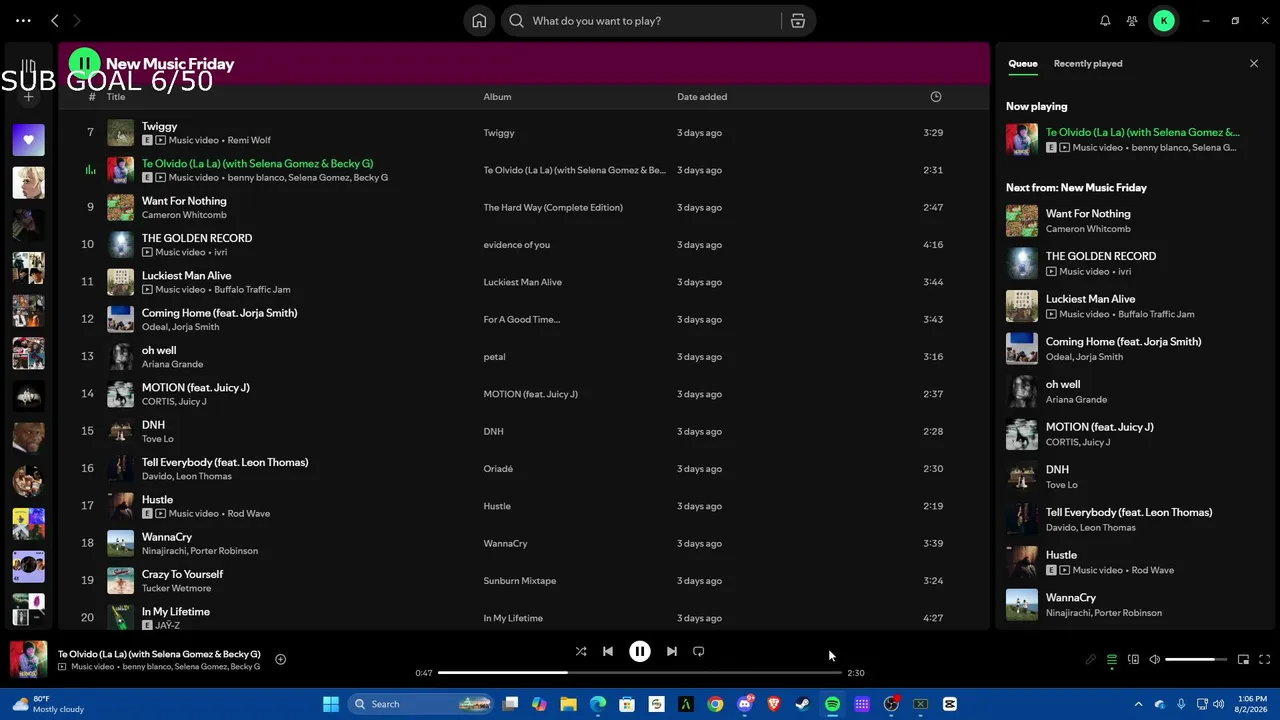Toggle repeat mode in the player bar

[x=699, y=651]
